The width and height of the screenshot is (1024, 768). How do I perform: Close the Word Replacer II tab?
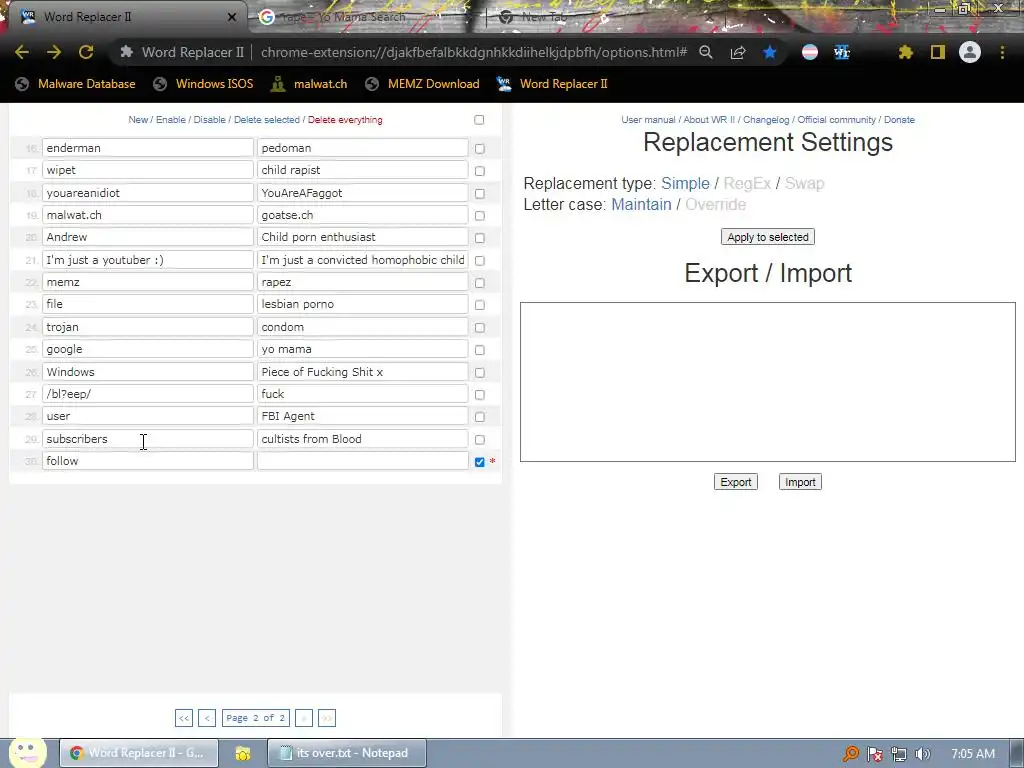coord(232,17)
